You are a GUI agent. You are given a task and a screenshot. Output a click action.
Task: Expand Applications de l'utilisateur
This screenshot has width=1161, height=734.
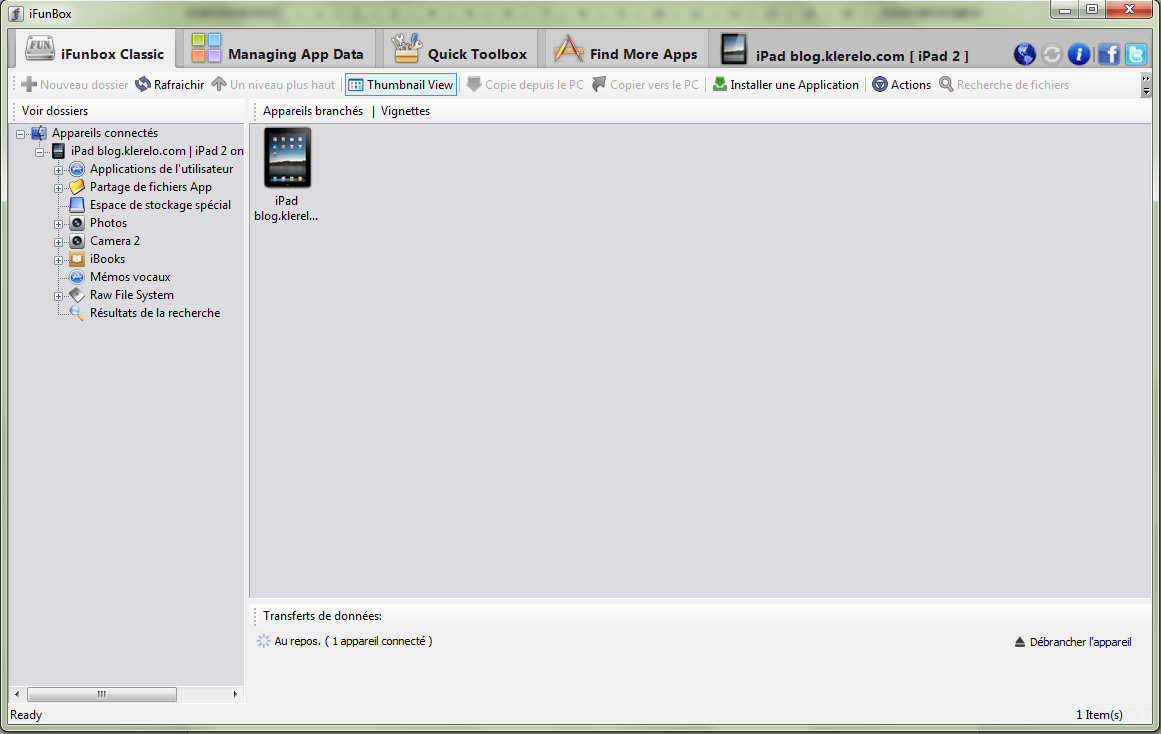(58, 170)
